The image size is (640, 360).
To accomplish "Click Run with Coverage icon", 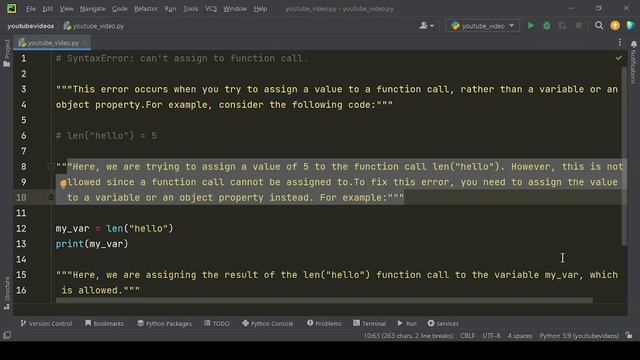I will [x=562, y=26].
